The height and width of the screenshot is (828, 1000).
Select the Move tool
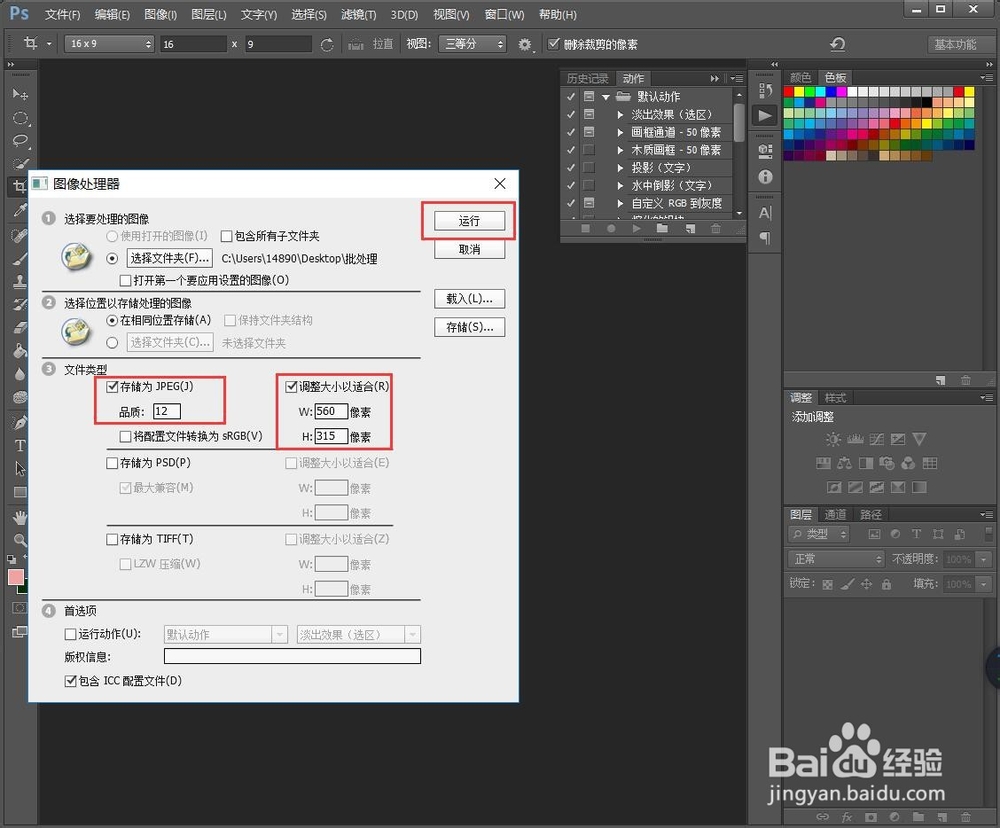tap(20, 94)
